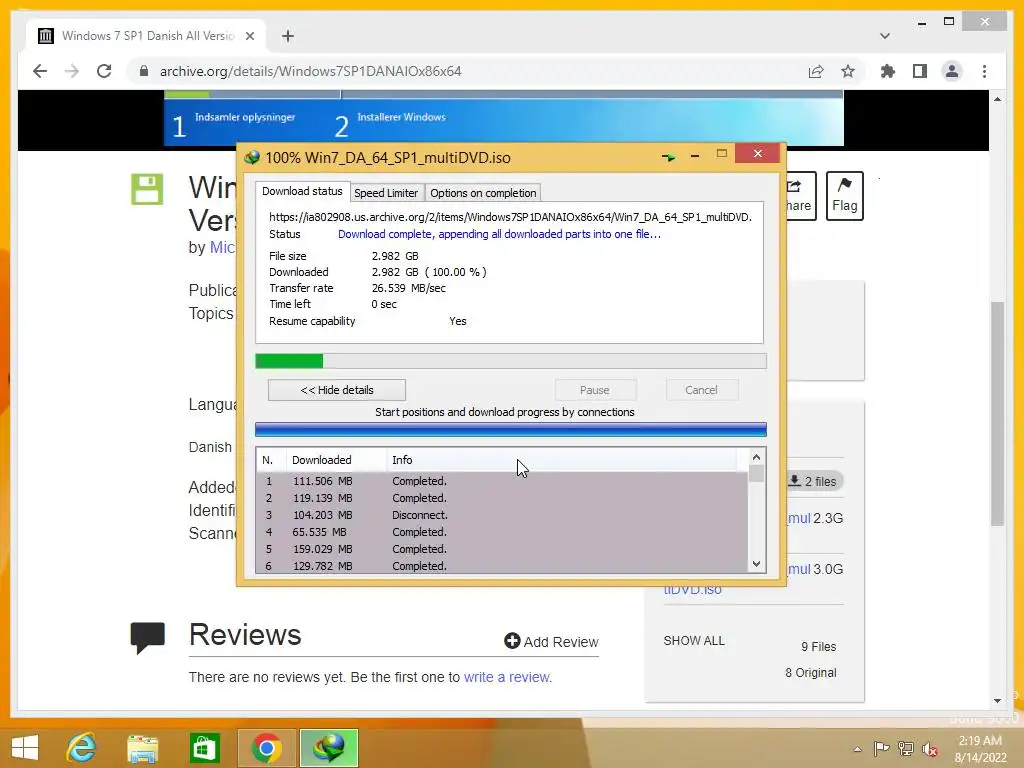This screenshot has width=1024, height=768.
Task: Open Chrome three-dot menu
Action: [x=984, y=71]
